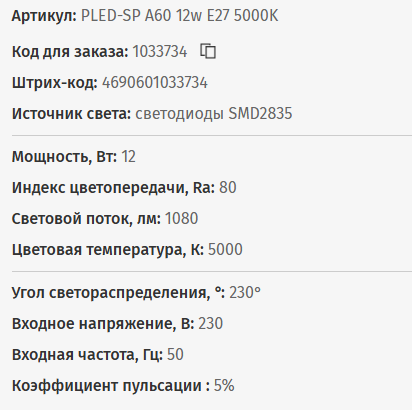Select the order code 1033734
This screenshot has width=412, height=410.
pos(160,52)
